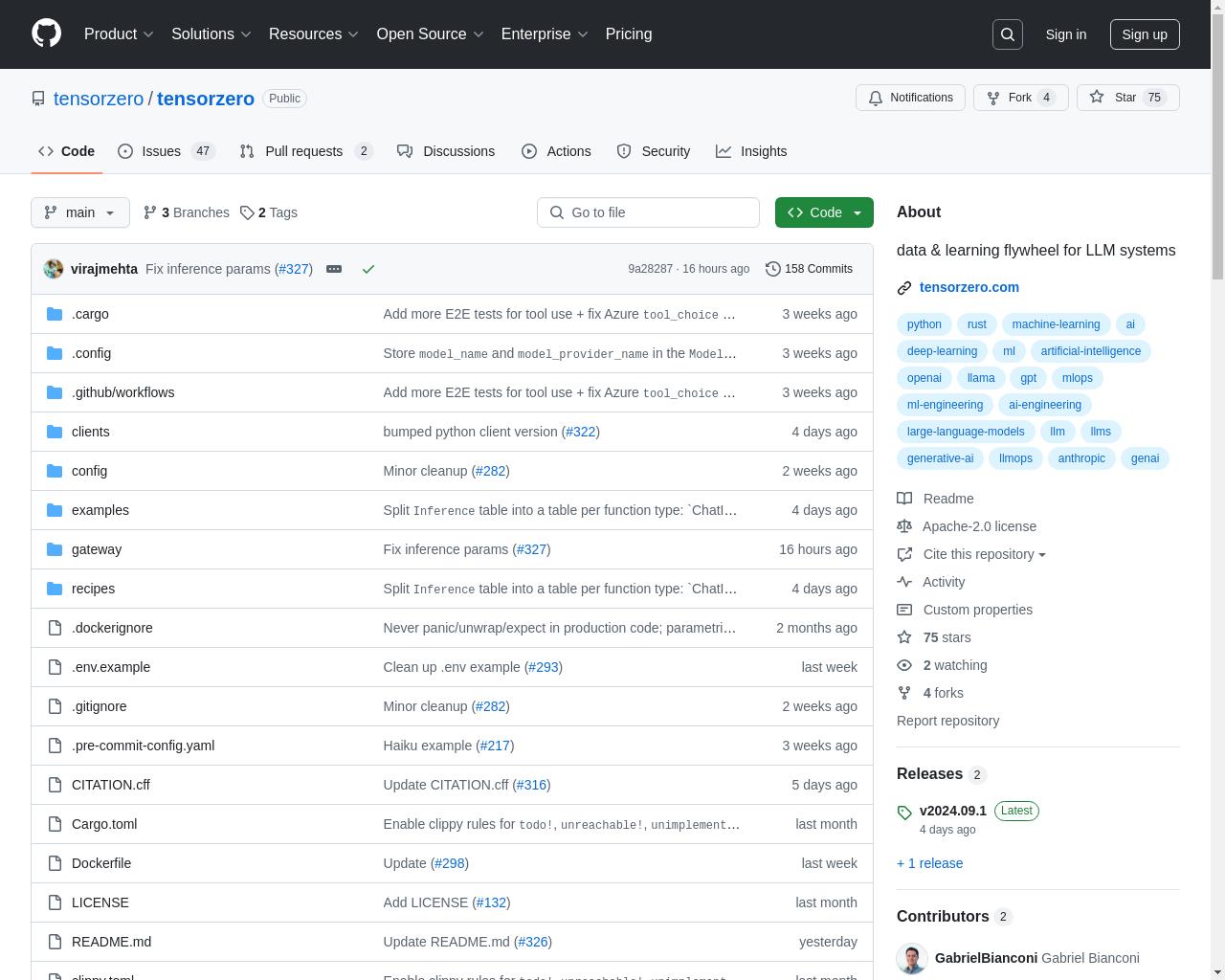The image size is (1225, 980).
Task: Click the star icon on the Star button
Action: click(x=1097, y=98)
